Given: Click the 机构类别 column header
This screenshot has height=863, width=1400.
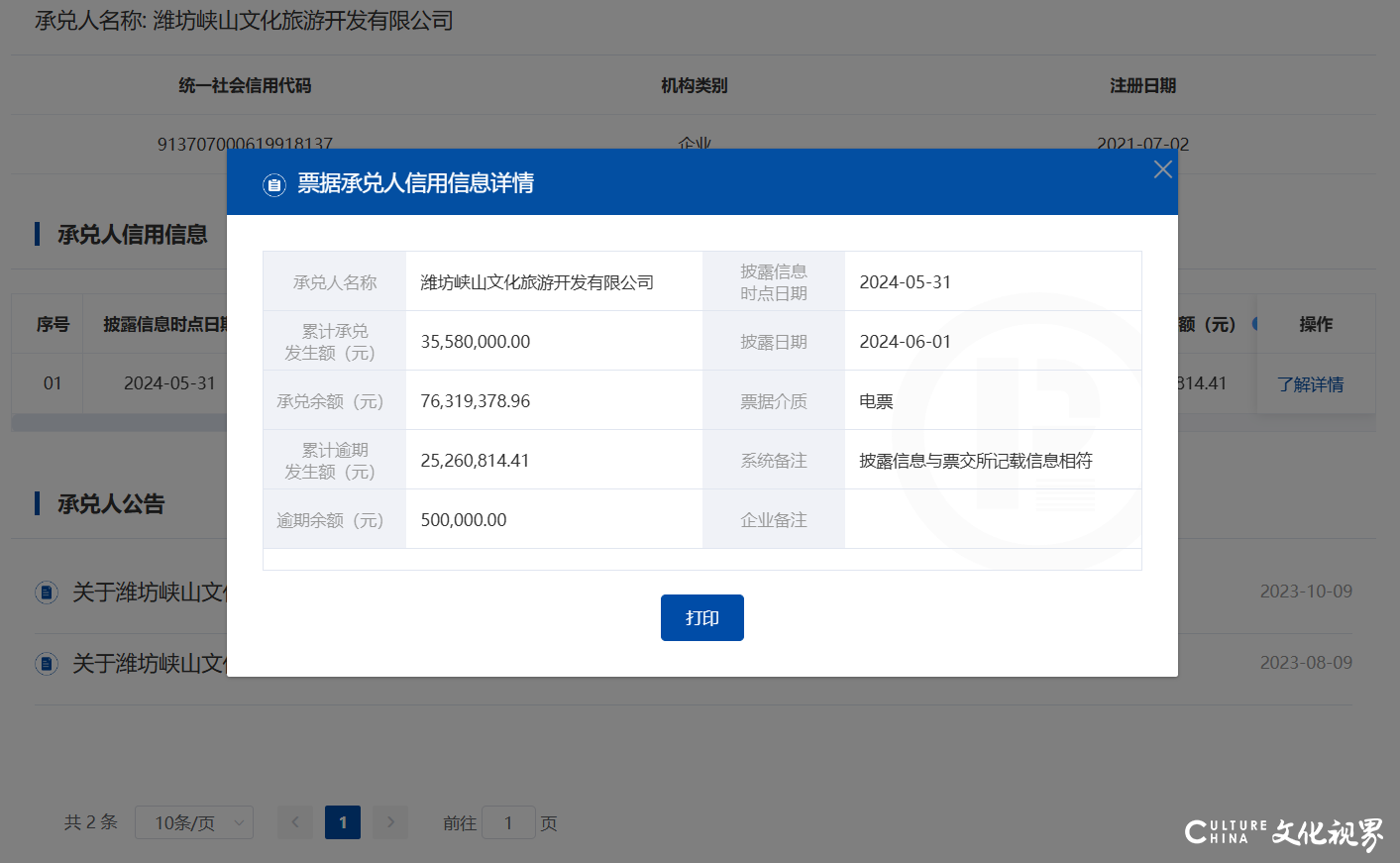Looking at the screenshot, I should coord(695,86).
